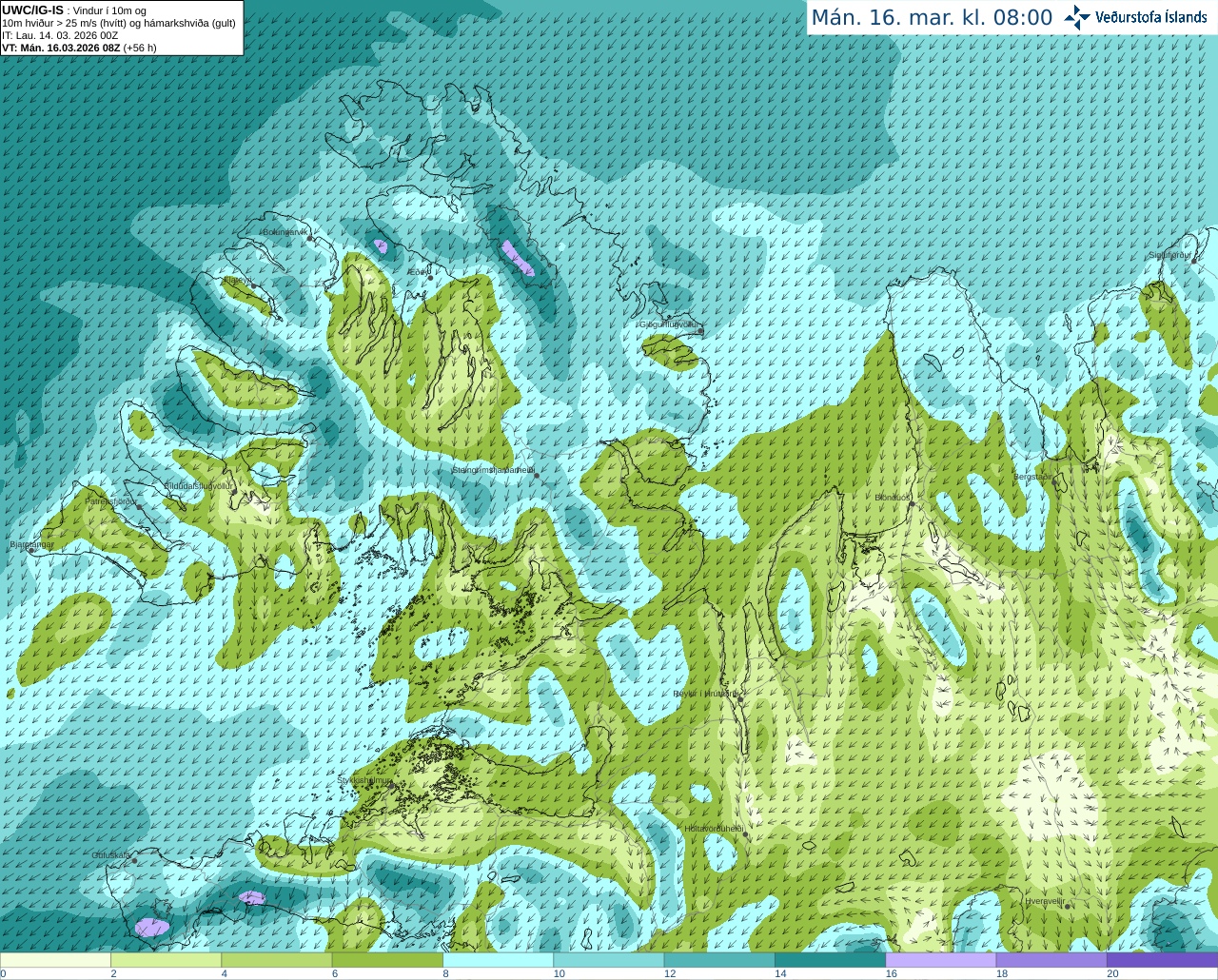Click the 6–8 m/s olive green legend swatch
The height and width of the screenshot is (980, 1218).
387,960
